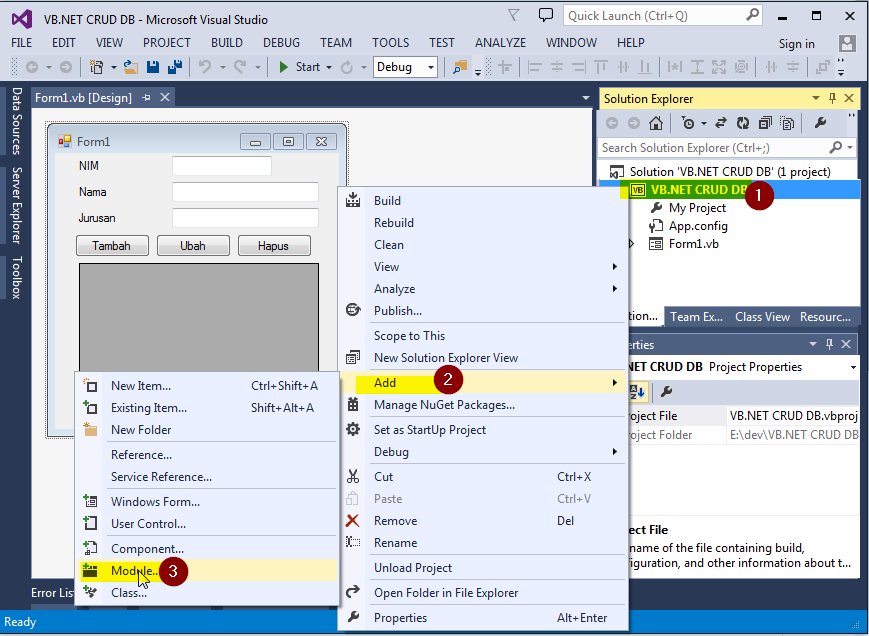The width and height of the screenshot is (869, 636).
Task: Click the Sign in link
Action: (x=796, y=44)
